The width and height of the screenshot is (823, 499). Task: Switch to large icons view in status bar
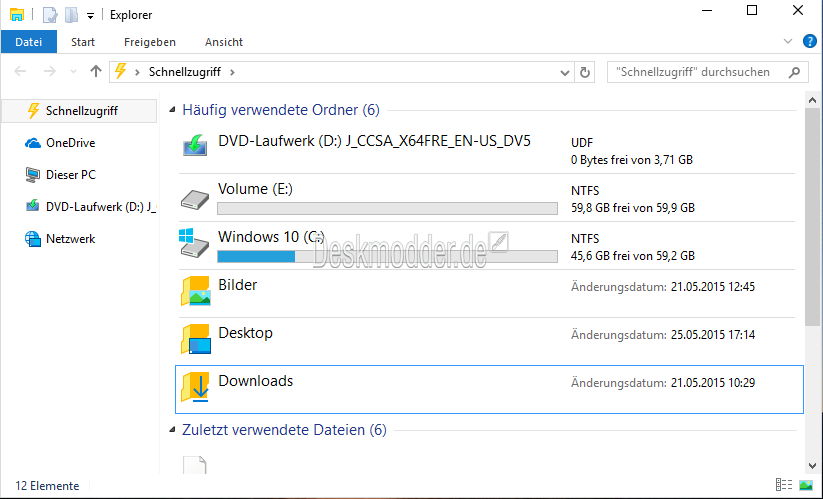[806, 485]
